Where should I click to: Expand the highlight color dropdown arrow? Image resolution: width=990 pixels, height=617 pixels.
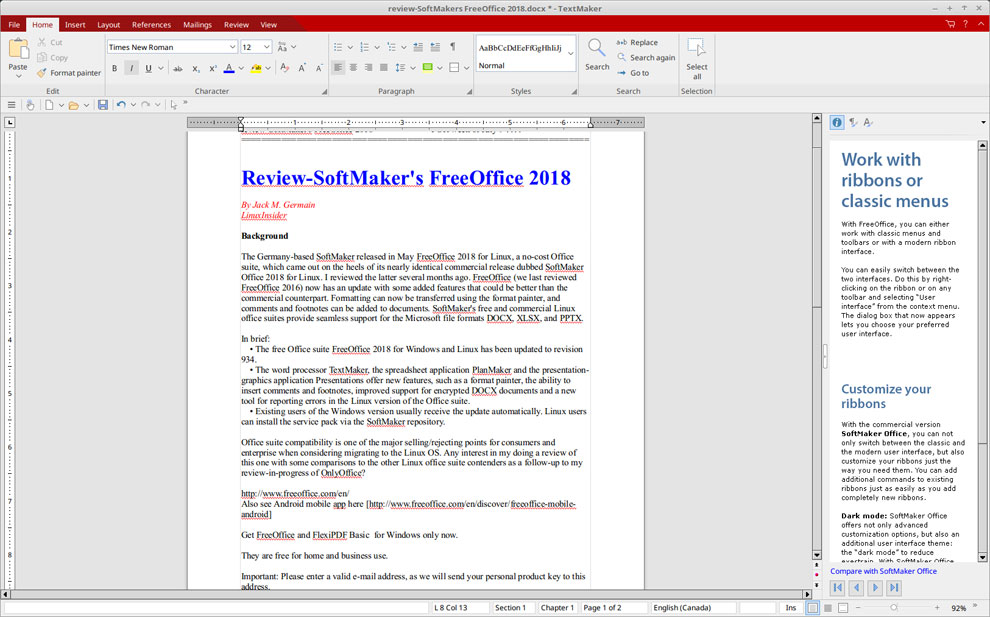(x=268, y=68)
